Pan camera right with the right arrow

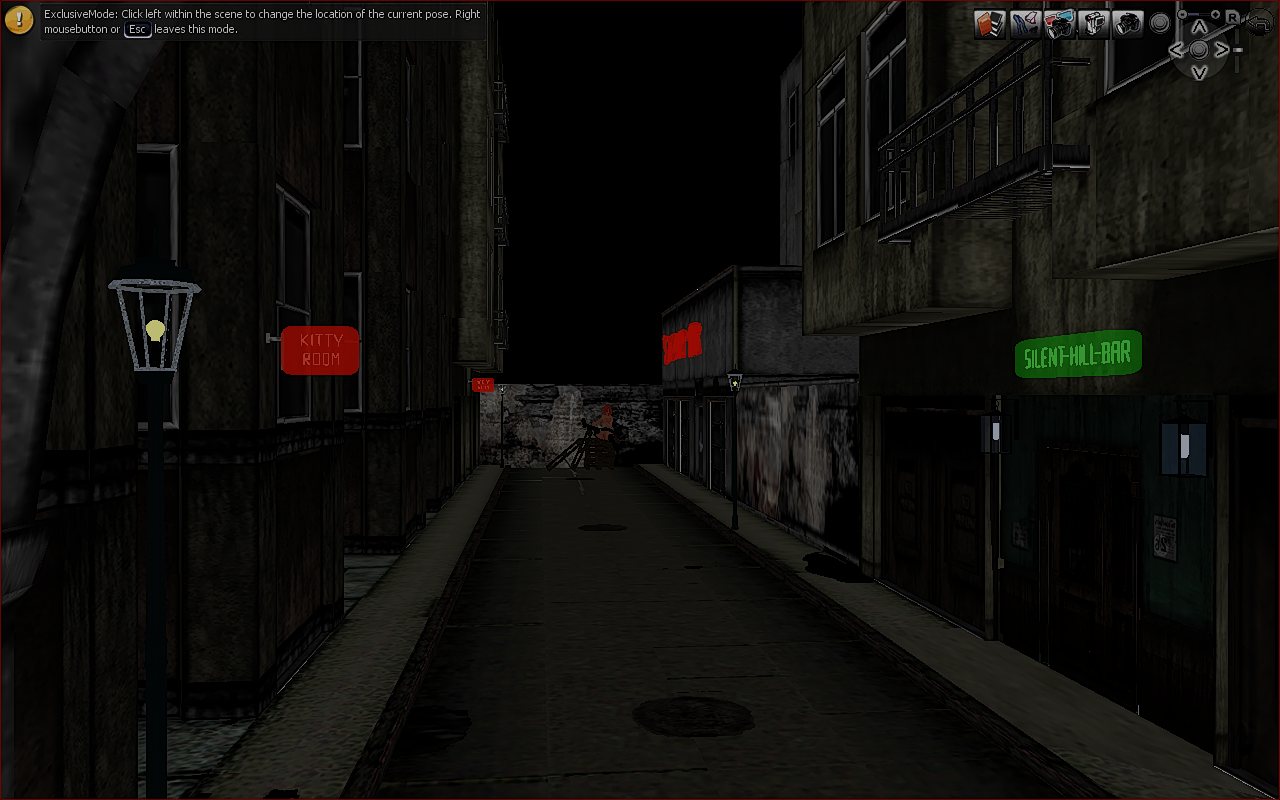1222,49
